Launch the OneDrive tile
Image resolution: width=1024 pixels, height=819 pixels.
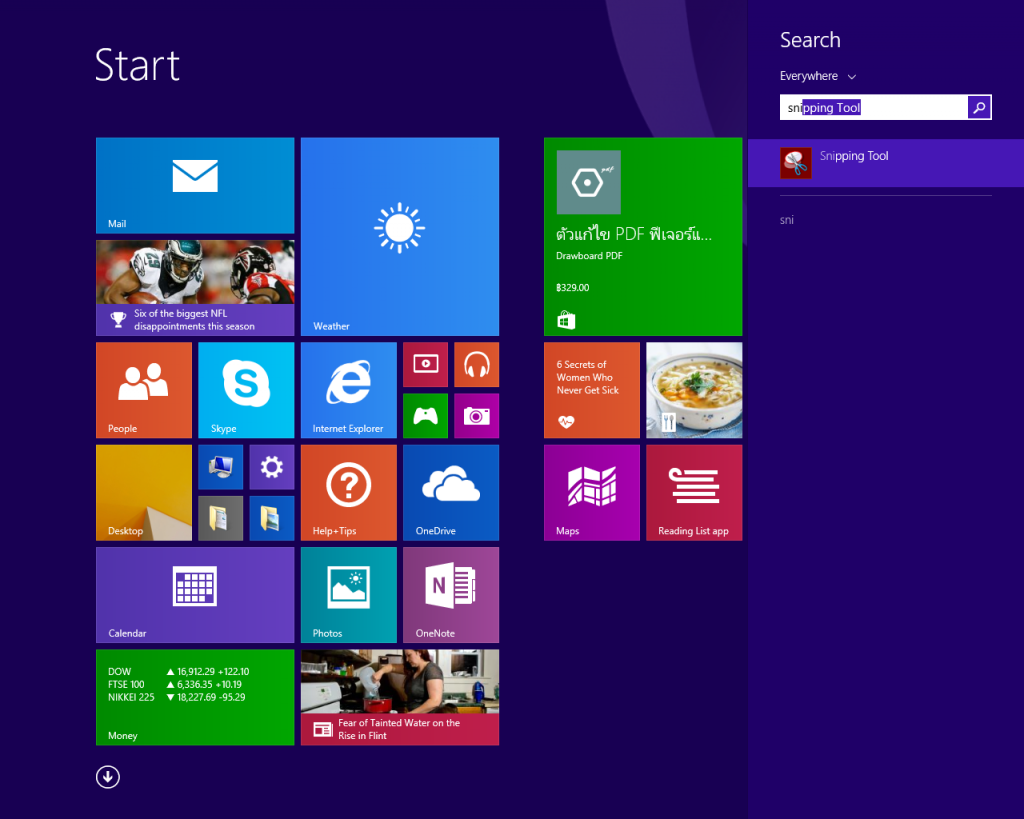(450, 492)
